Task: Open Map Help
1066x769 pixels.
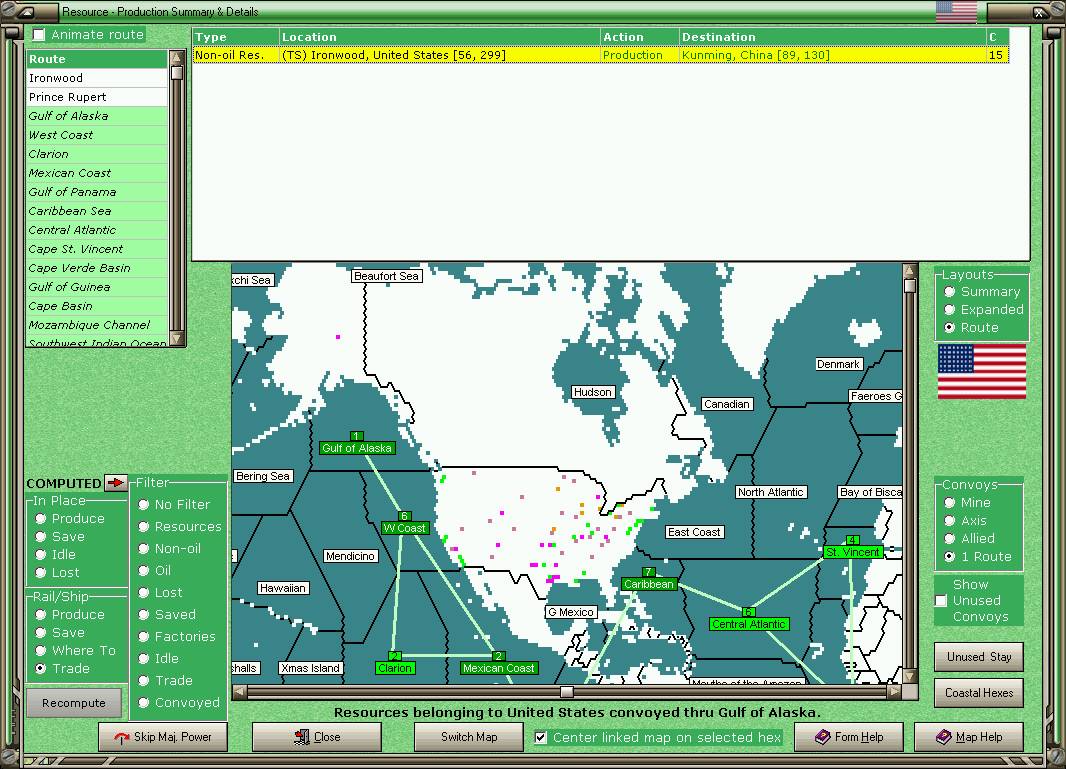Action: pos(969,737)
